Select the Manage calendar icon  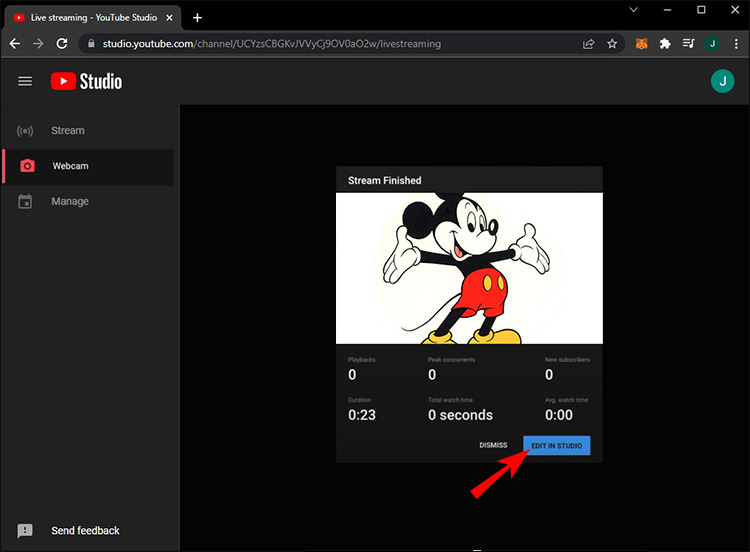(x=25, y=201)
